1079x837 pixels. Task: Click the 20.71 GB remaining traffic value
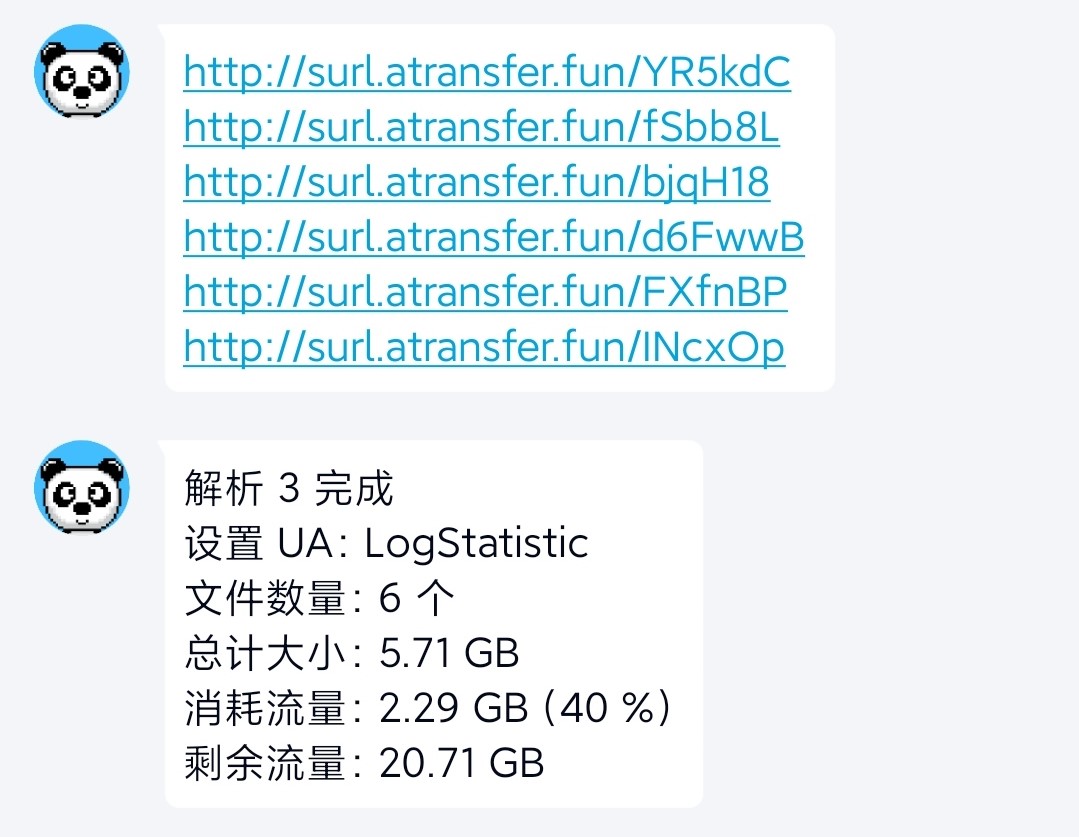(x=461, y=765)
